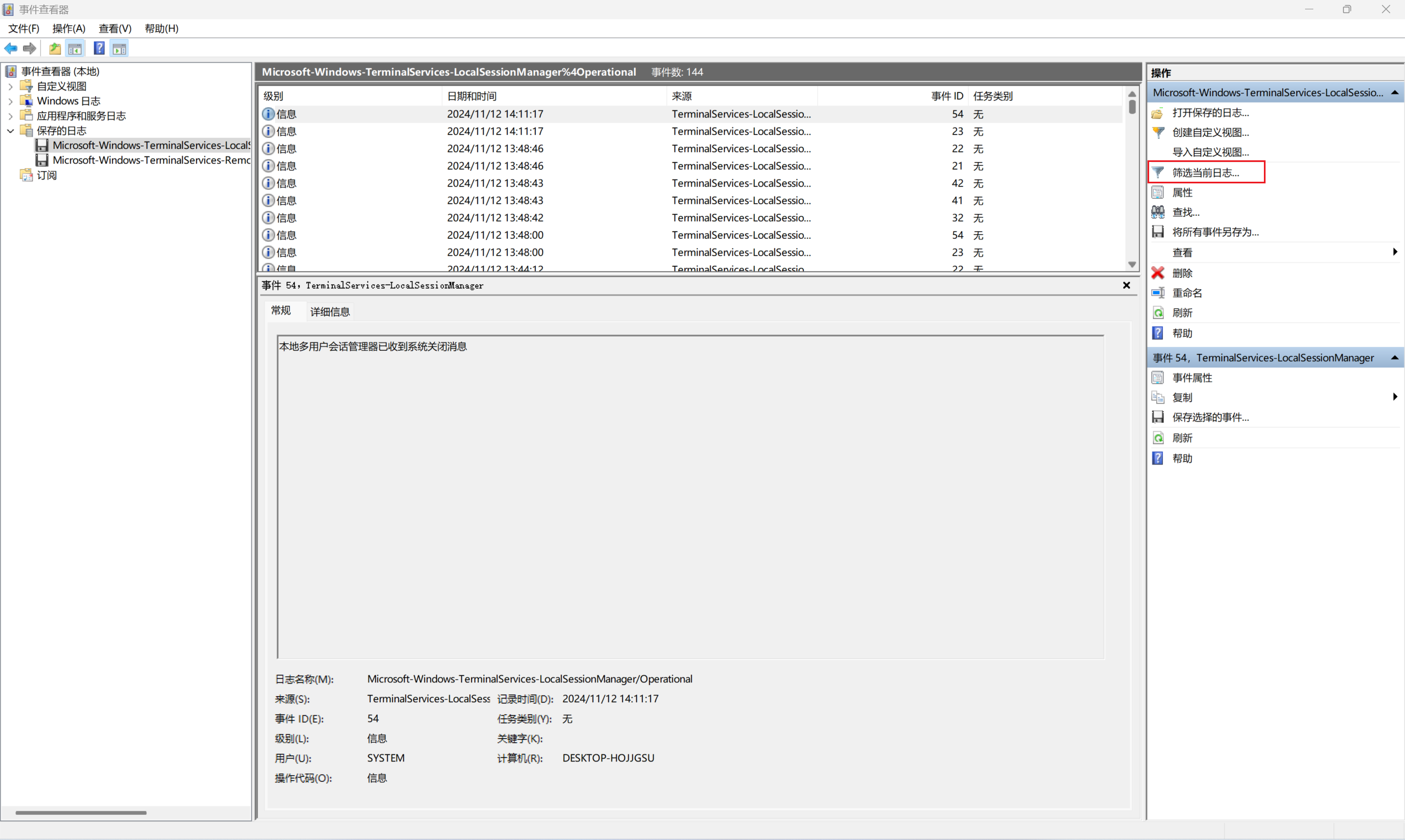1405x840 pixels.
Task: Collapse the 保存的日志 tree node
Action: (x=11, y=131)
